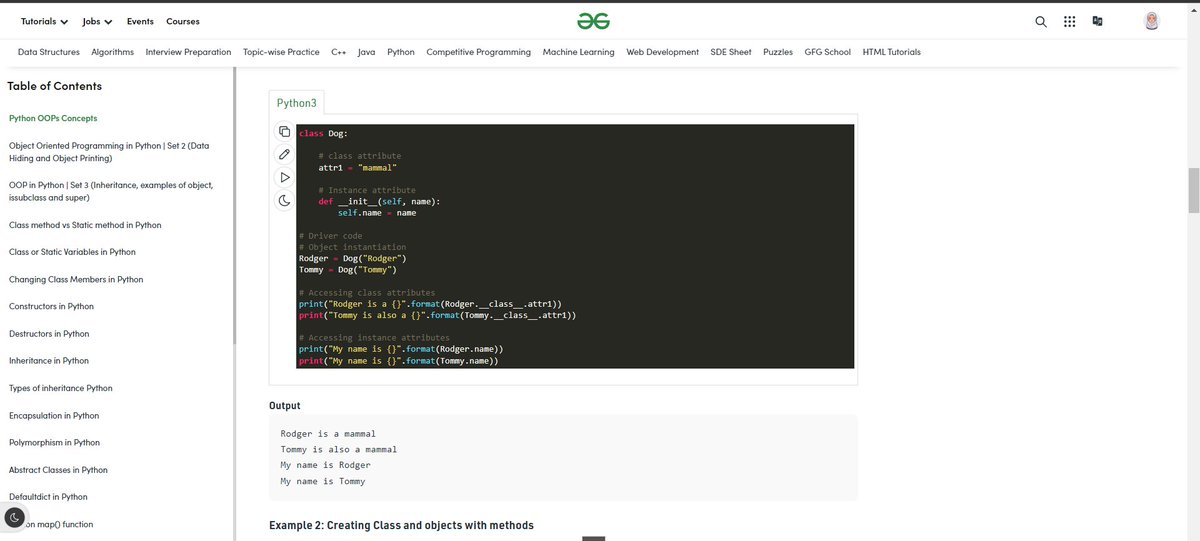Go to Algorithms in navigation bar
Image resolution: width=1200 pixels, height=541 pixels.
(112, 52)
